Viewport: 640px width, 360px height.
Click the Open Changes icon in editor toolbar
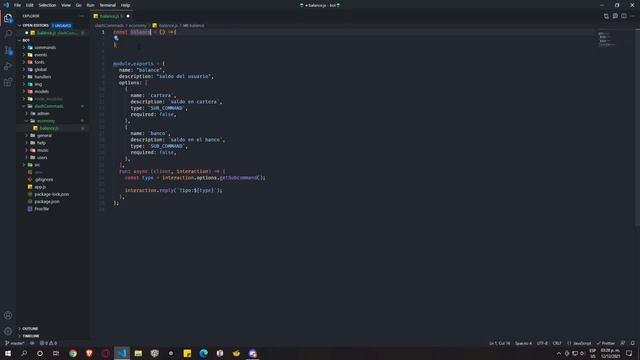pos(606,16)
